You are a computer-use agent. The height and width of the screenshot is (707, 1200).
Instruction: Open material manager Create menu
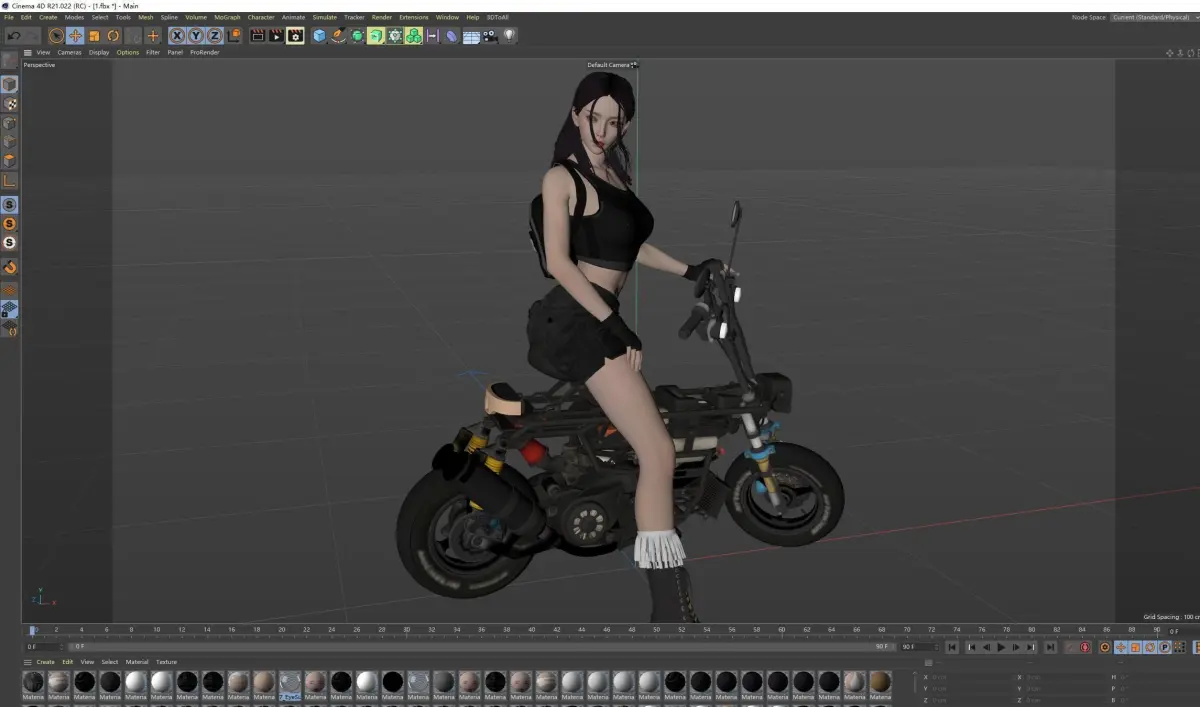[46, 662]
